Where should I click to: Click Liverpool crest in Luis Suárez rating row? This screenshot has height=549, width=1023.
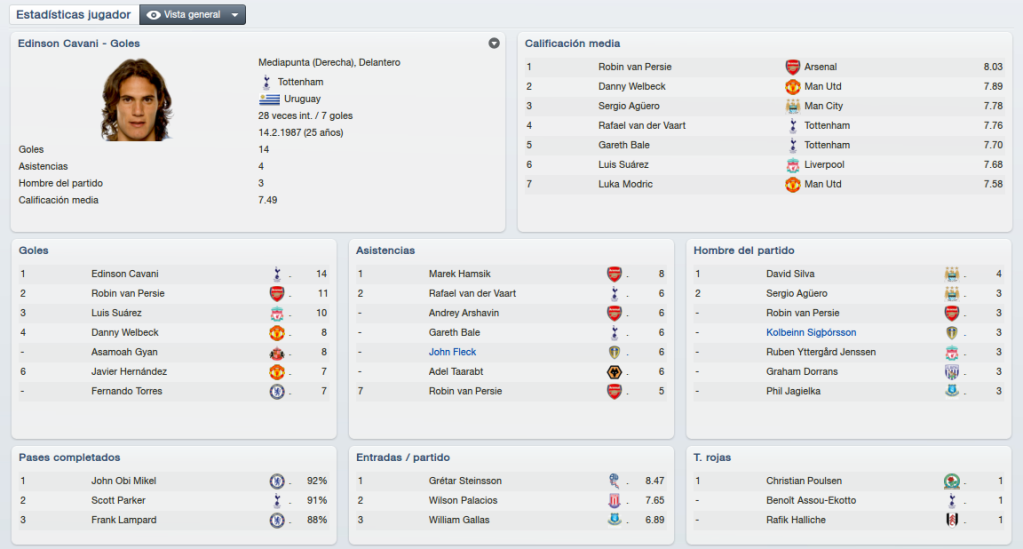pos(792,165)
